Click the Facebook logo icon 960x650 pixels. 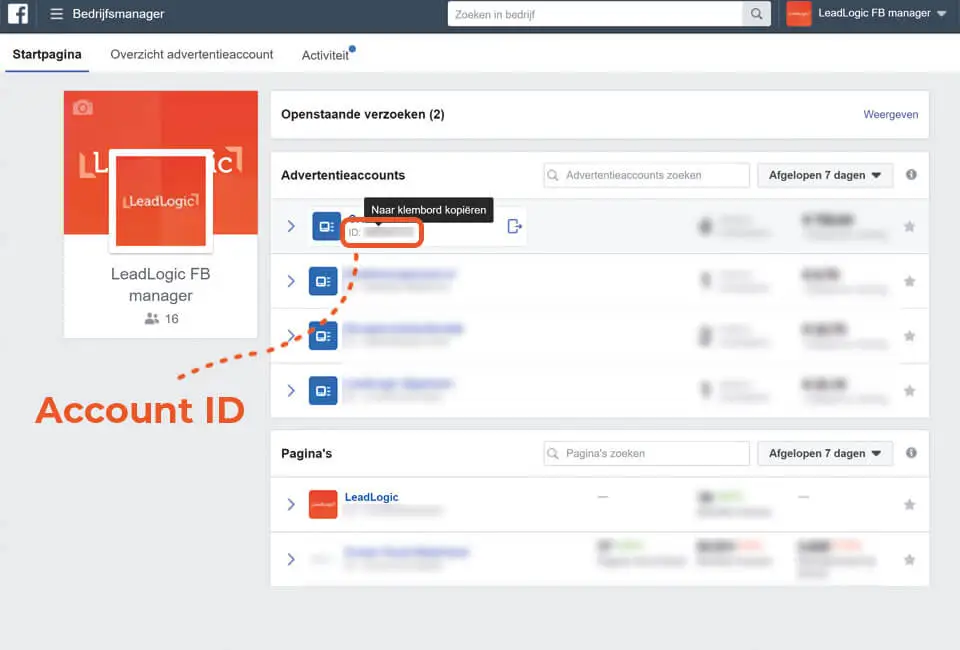[18, 14]
